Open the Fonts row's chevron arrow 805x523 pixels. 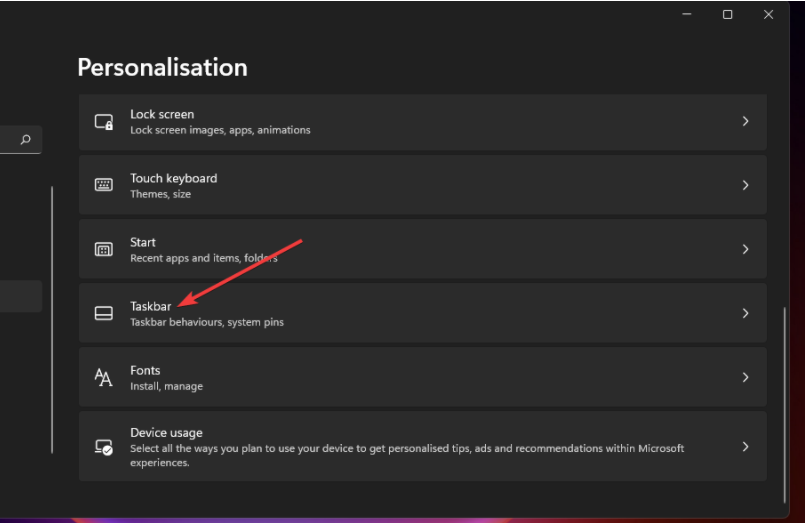point(745,377)
